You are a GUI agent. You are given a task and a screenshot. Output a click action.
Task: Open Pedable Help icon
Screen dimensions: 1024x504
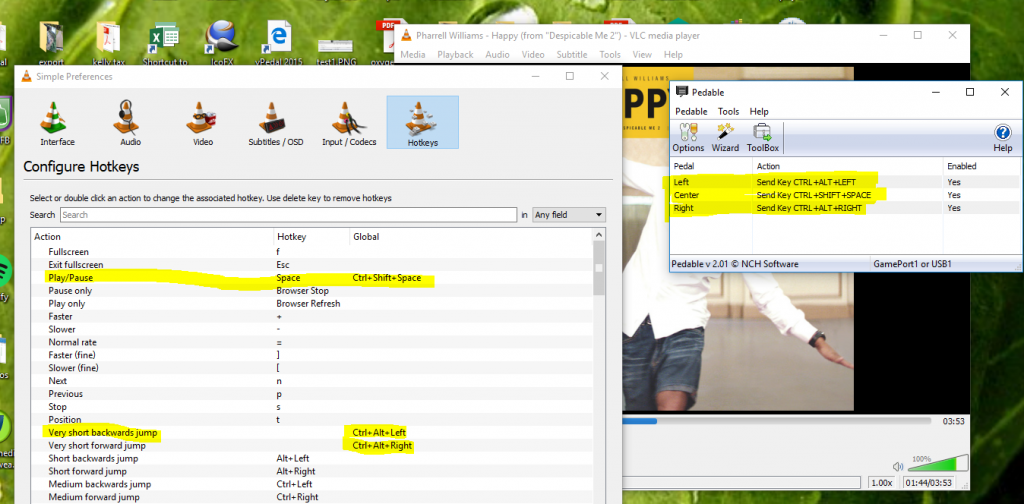pyautogui.click(x=1002, y=138)
